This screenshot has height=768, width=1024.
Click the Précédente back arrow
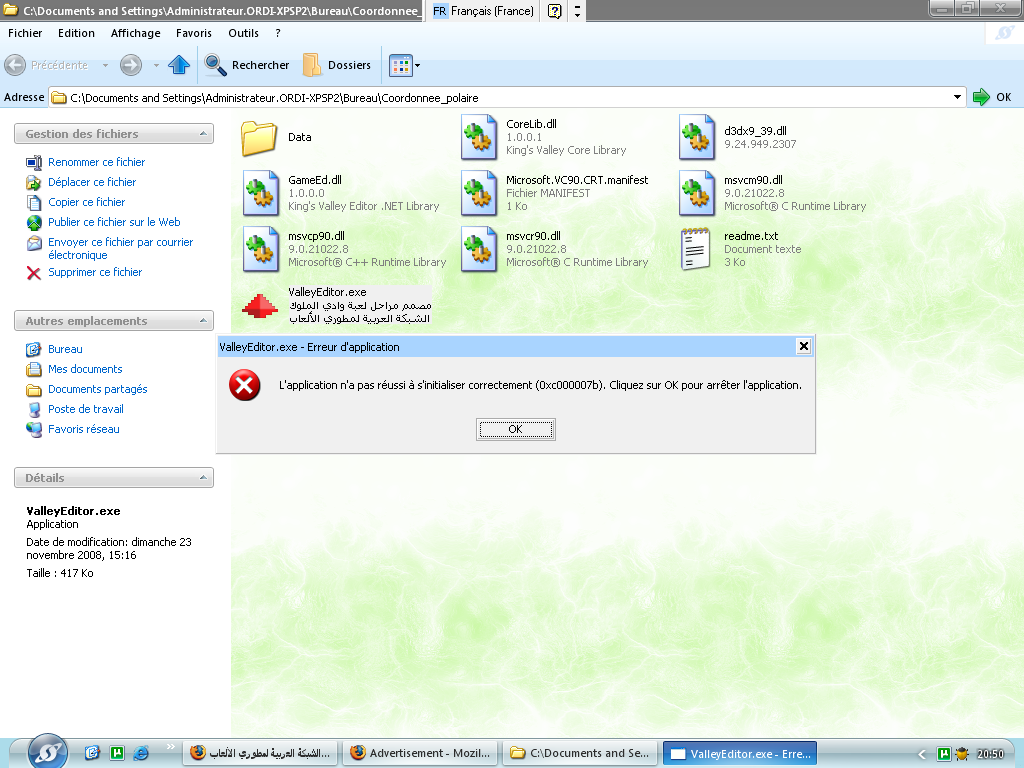pyautogui.click(x=15, y=65)
